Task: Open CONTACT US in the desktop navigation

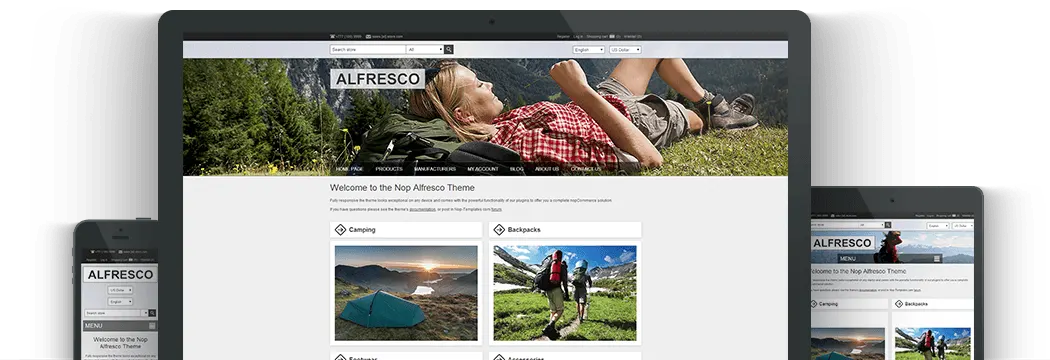Action: [x=585, y=169]
